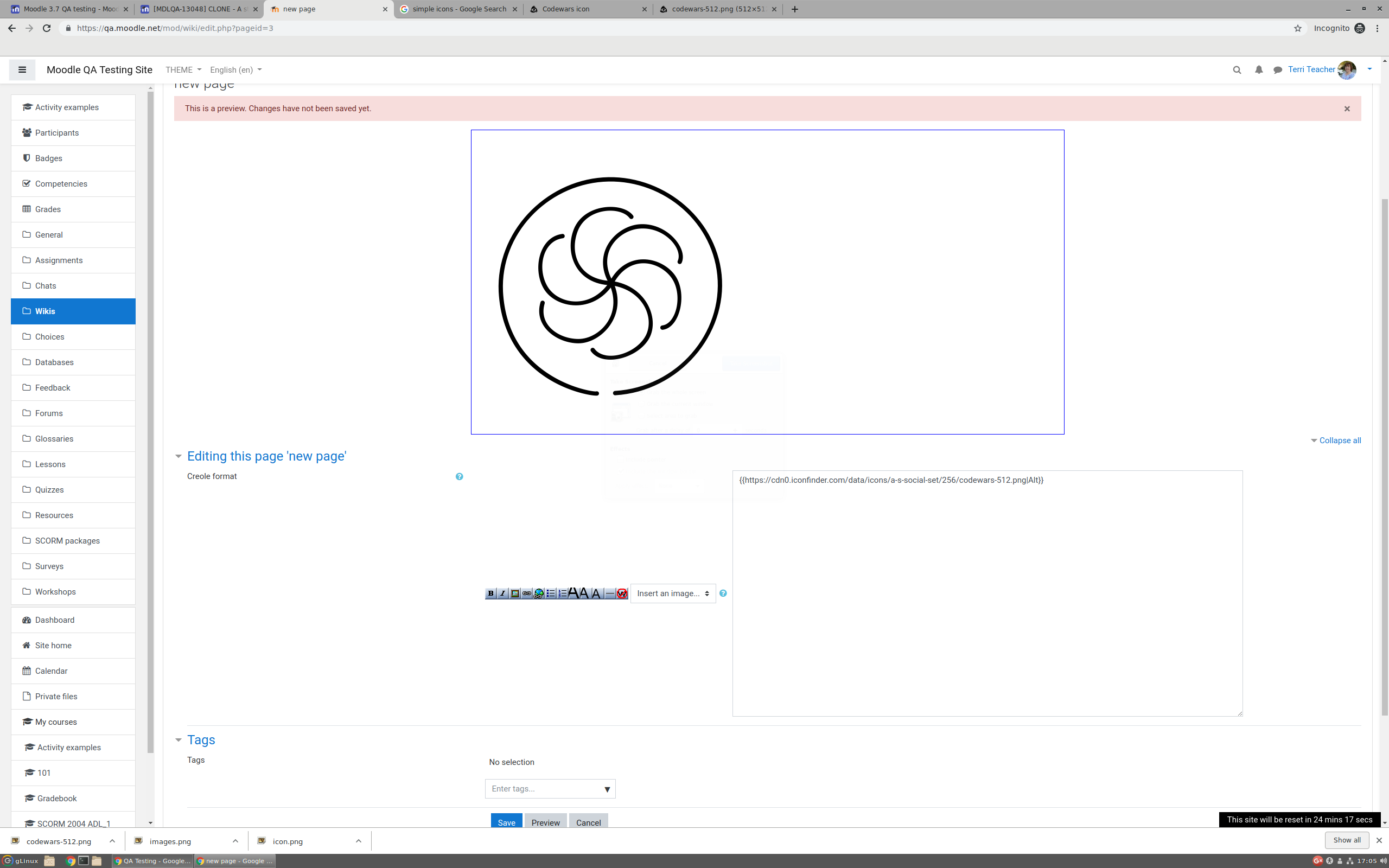
Task: Collapse the Tags section
Action: [x=179, y=740]
